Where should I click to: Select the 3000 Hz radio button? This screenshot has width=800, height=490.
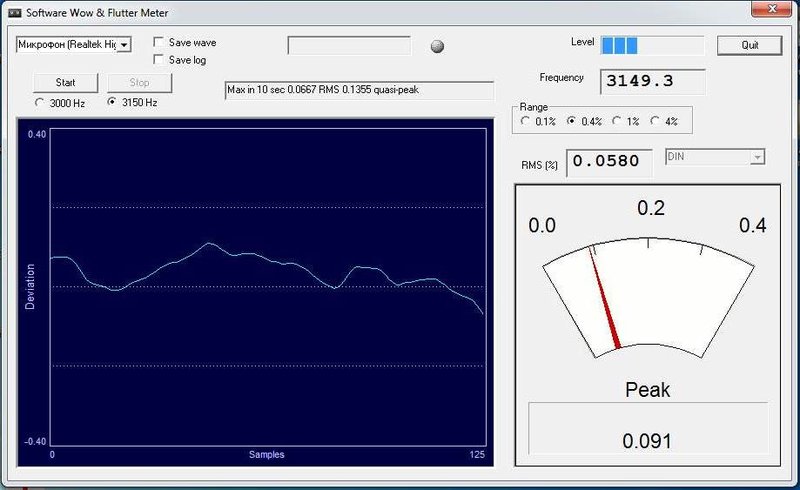[x=39, y=103]
